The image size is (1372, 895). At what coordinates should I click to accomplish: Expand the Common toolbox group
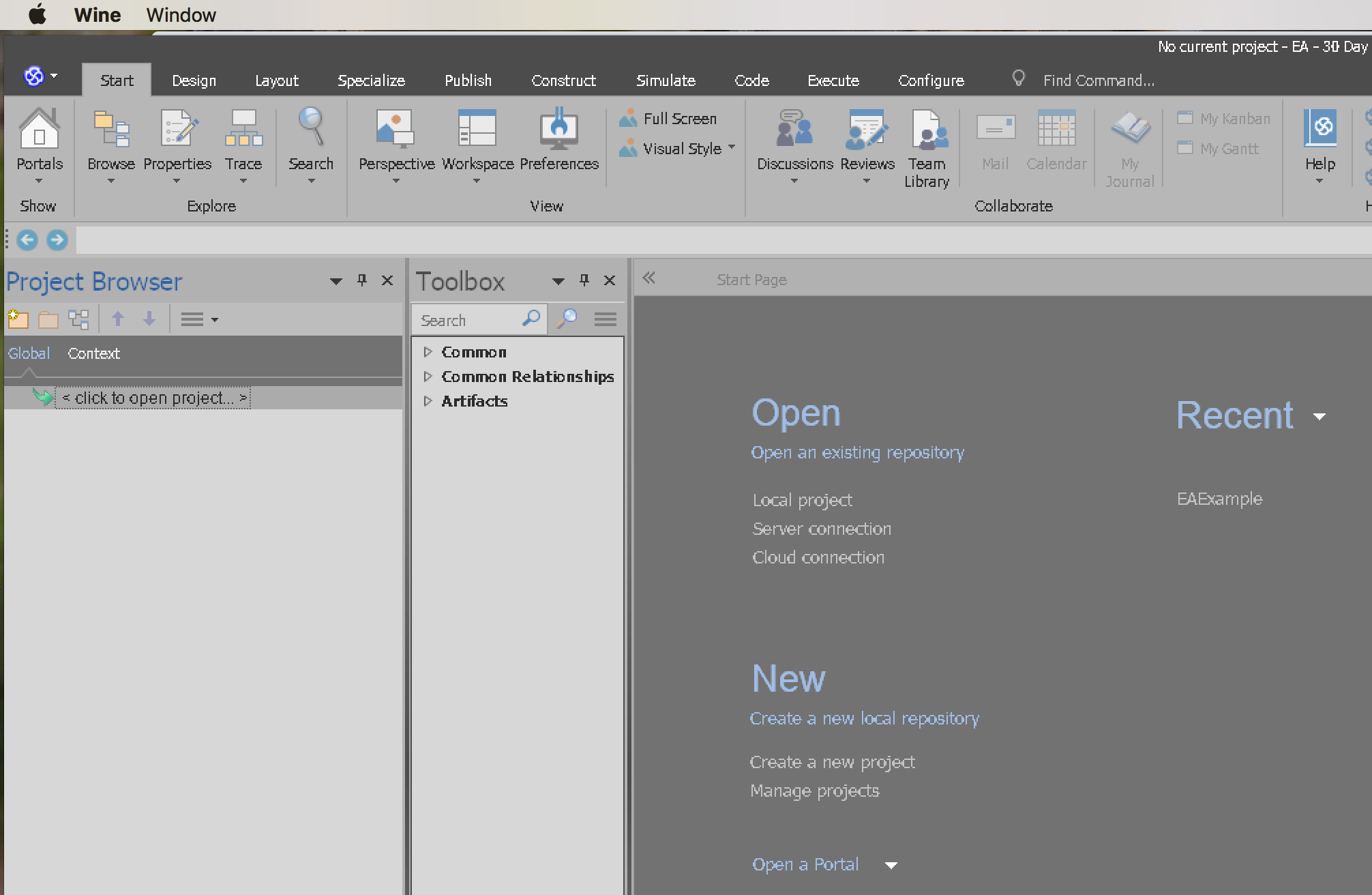point(428,352)
